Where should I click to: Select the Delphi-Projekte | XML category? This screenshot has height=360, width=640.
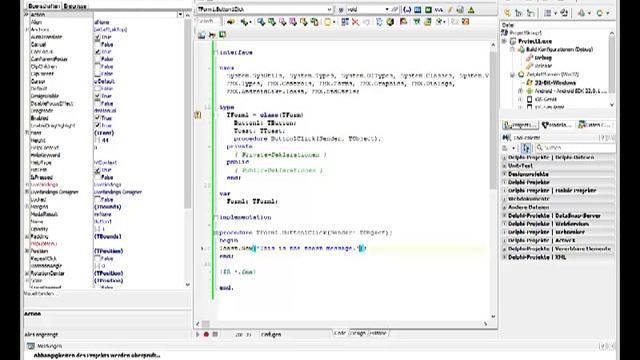(x=537, y=257)
